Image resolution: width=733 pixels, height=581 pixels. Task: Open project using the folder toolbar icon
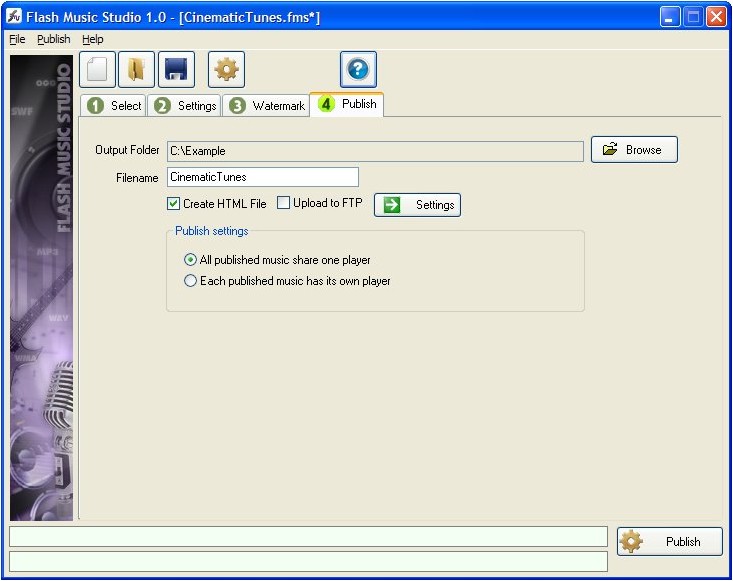pos(137,70)
